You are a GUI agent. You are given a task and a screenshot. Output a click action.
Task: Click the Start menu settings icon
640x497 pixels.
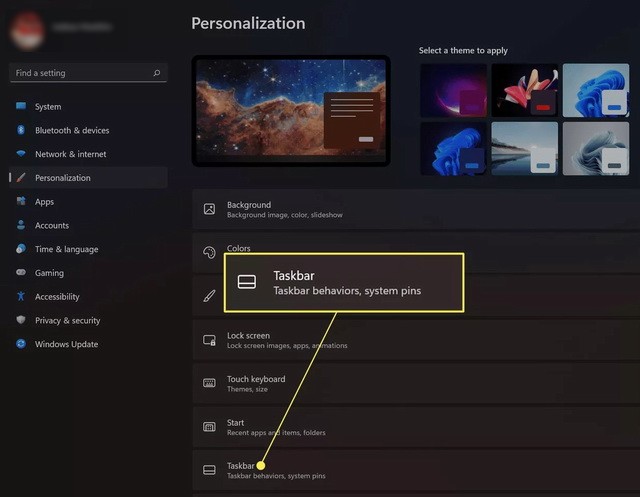coord(209,427)
